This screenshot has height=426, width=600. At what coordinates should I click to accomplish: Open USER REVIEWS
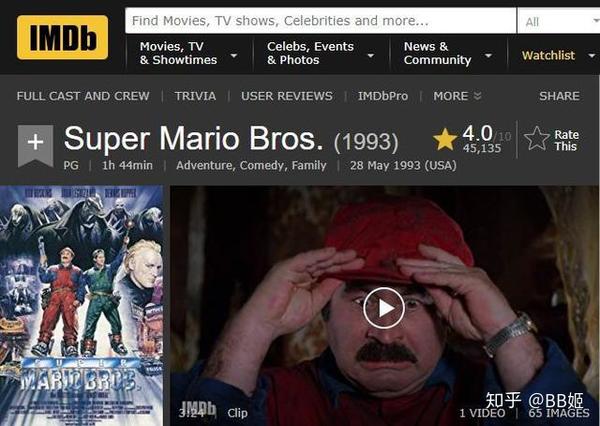[x=287, y=96]
